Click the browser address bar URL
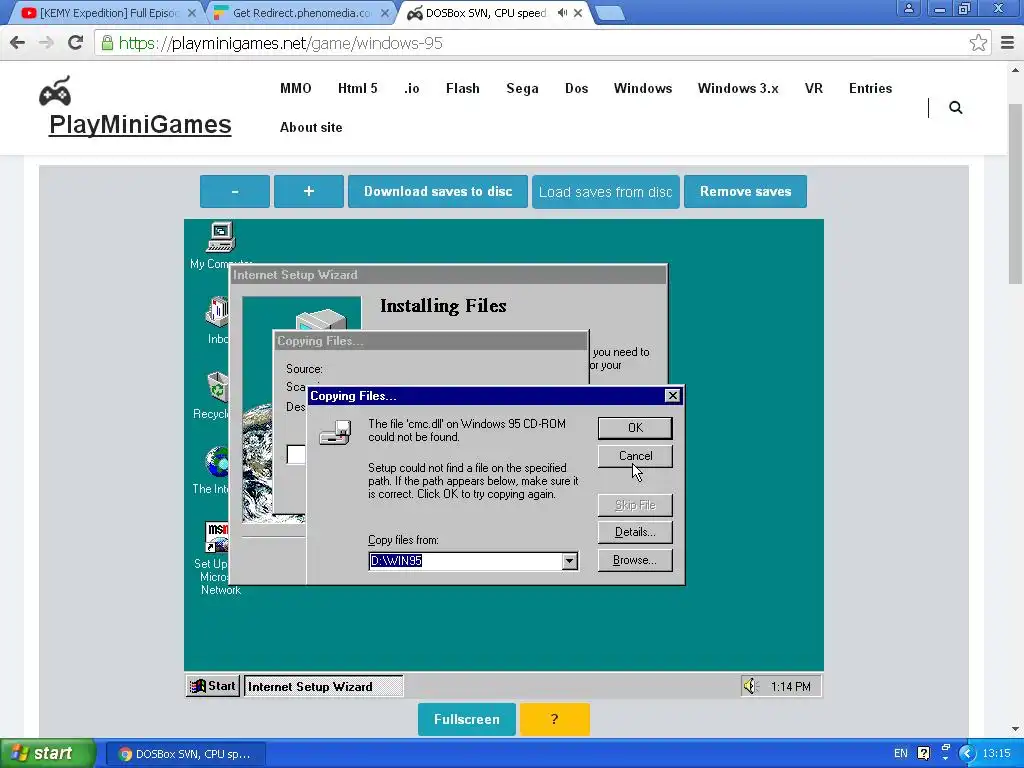The image size is (1024, 768). (281, 43)
